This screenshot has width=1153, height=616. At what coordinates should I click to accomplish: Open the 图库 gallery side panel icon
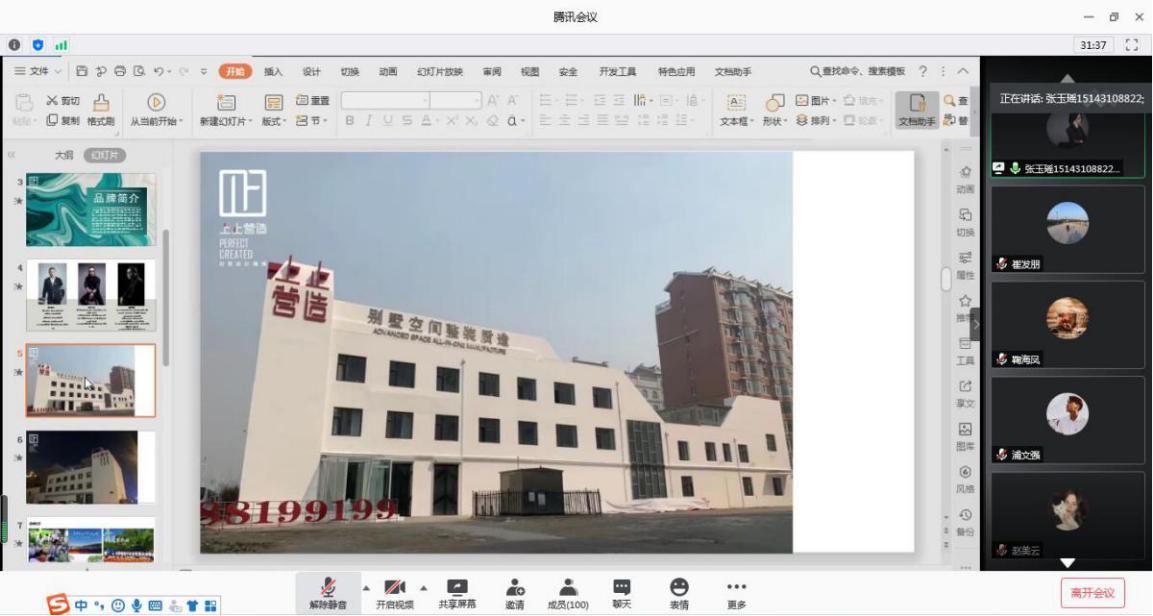(965, 436)
